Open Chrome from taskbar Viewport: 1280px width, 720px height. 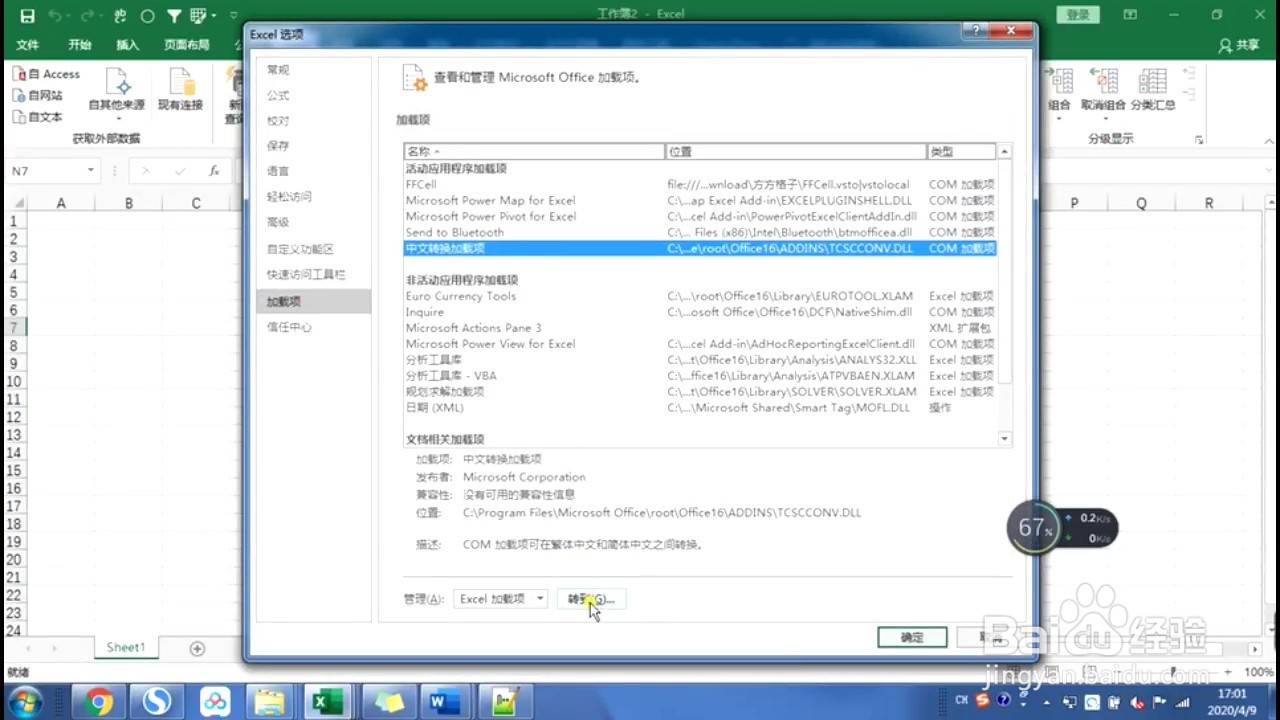point(99,702)
